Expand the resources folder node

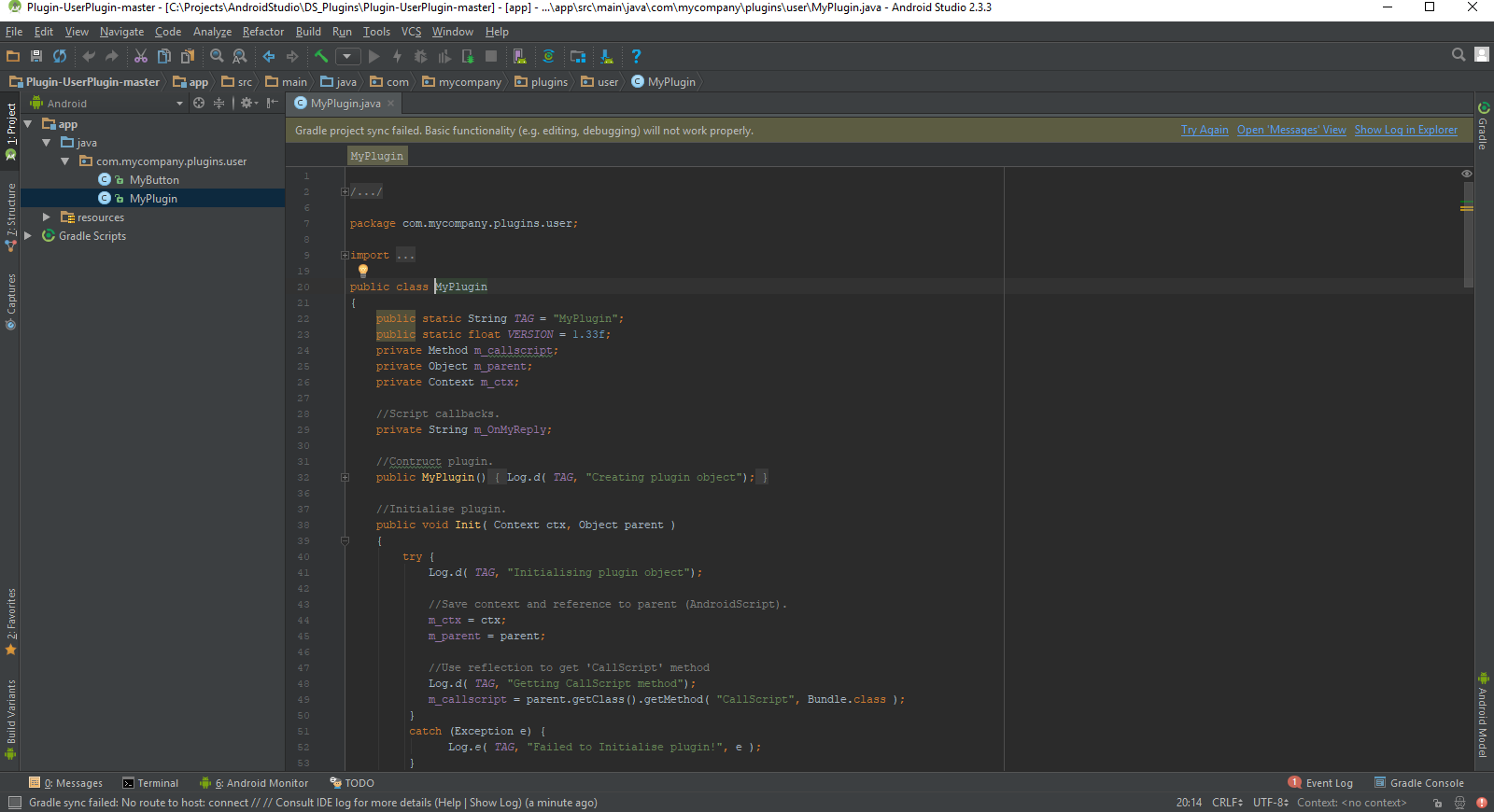(47, 217)
